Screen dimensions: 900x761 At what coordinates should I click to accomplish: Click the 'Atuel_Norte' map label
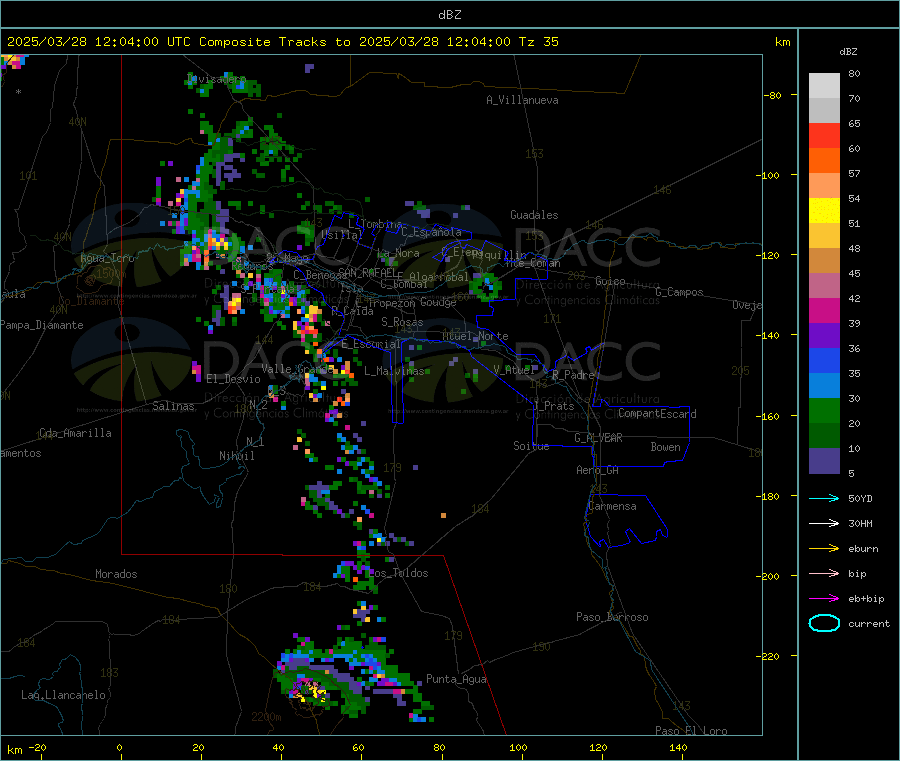[475, 336]
